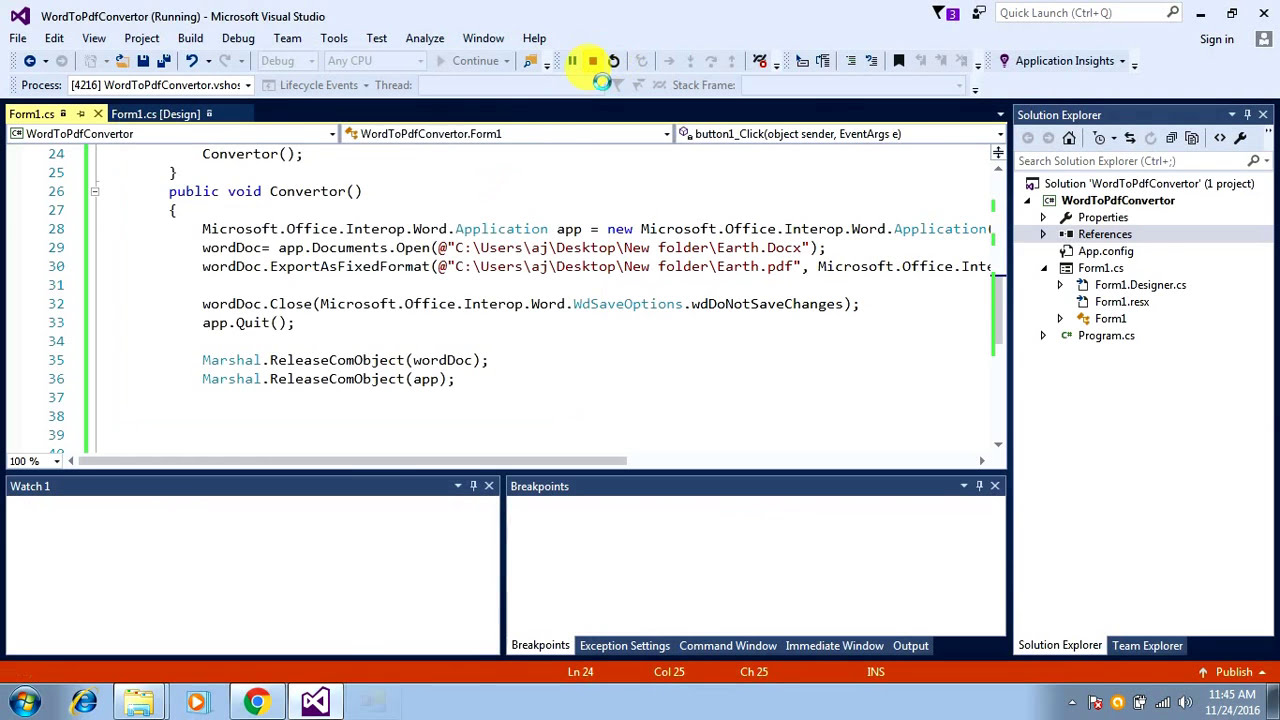Open the Debug menu

coord(238,38)
